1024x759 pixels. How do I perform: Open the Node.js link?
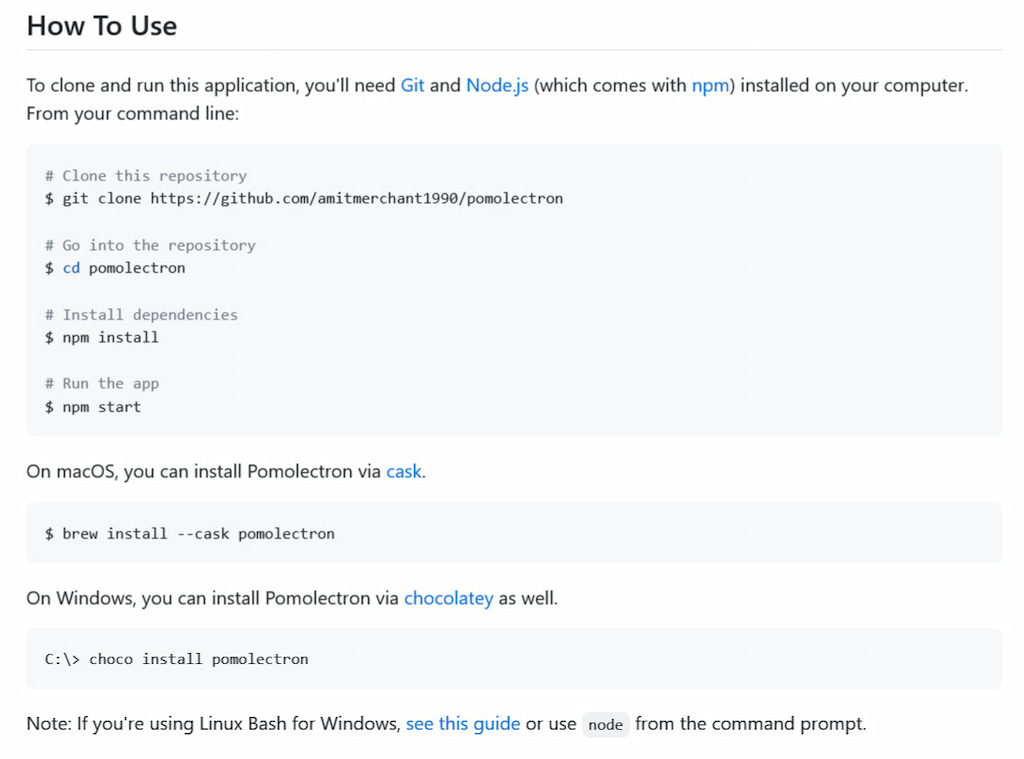click(x=497, y=86)
